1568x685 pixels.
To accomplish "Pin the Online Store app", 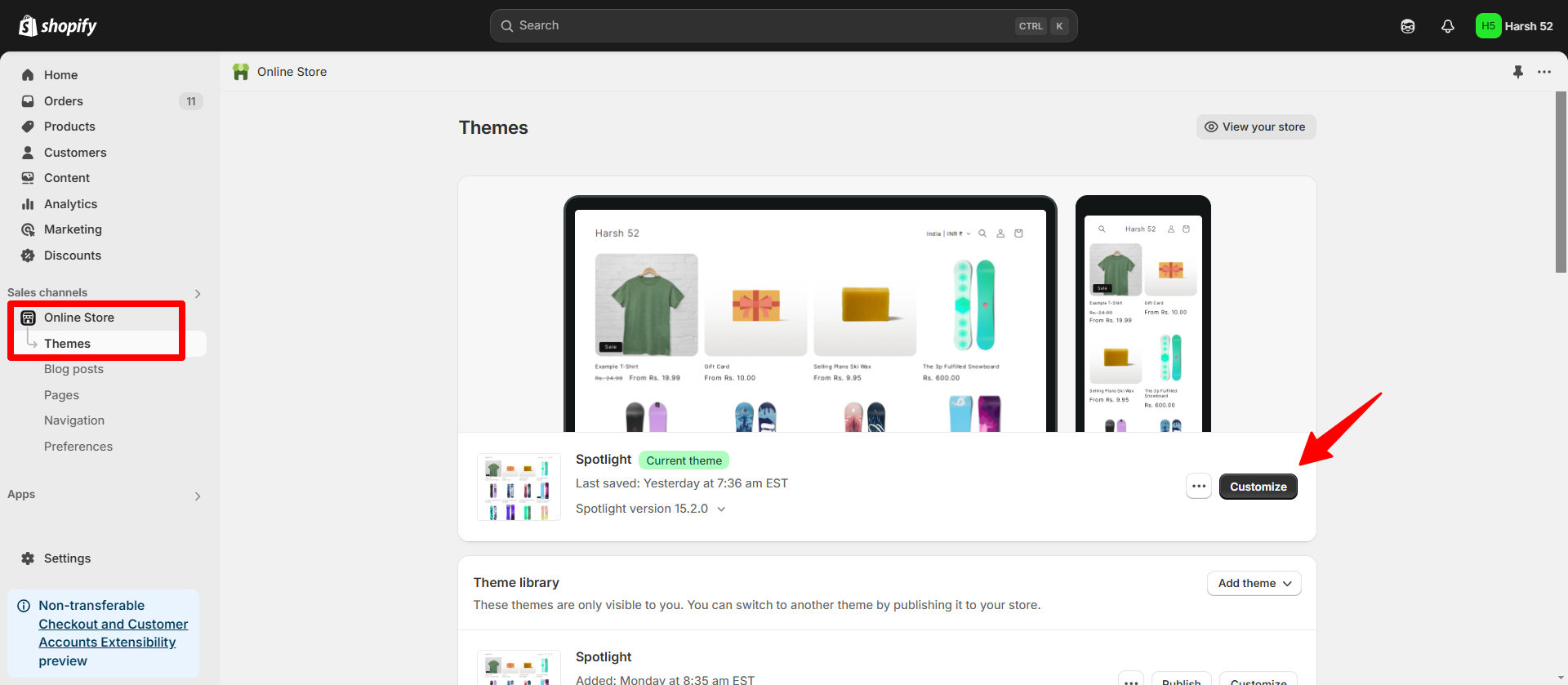I will 1518,72.
